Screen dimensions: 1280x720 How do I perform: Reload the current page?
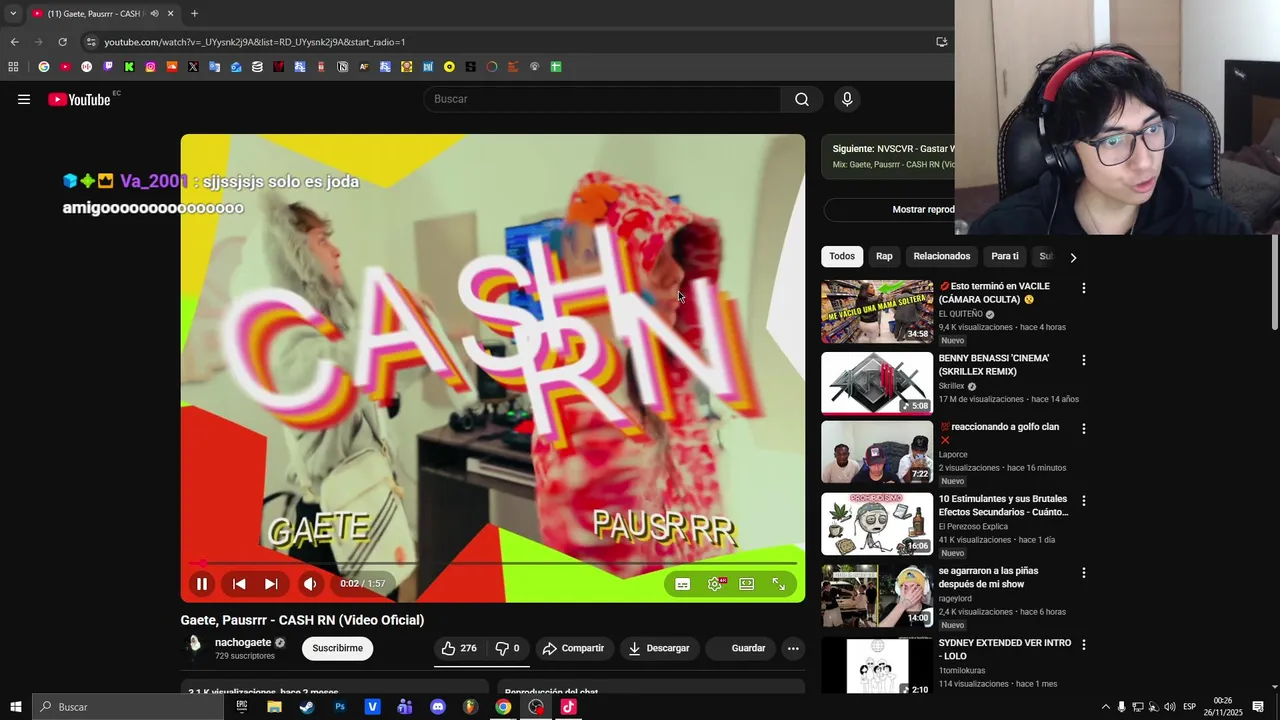[x=62, y=42]
